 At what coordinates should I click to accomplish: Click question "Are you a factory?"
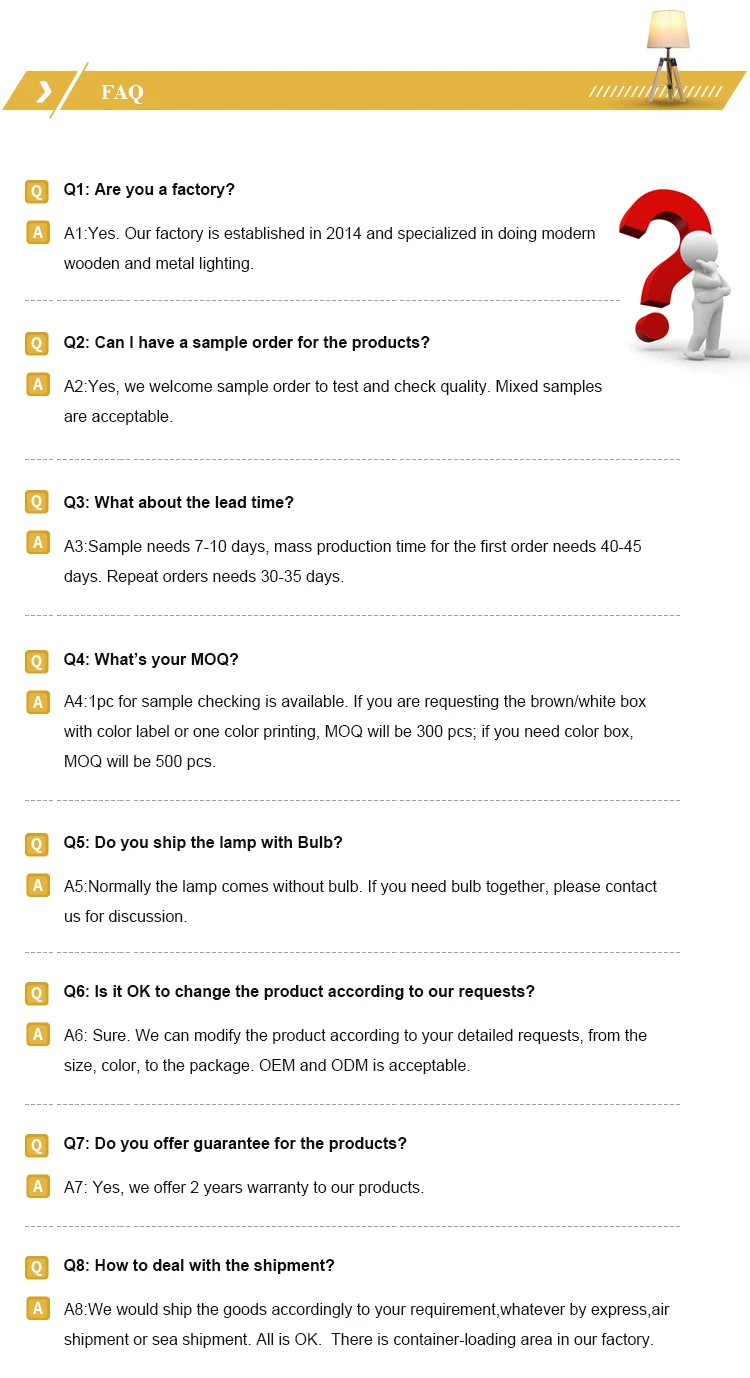(x=149, y=190)
